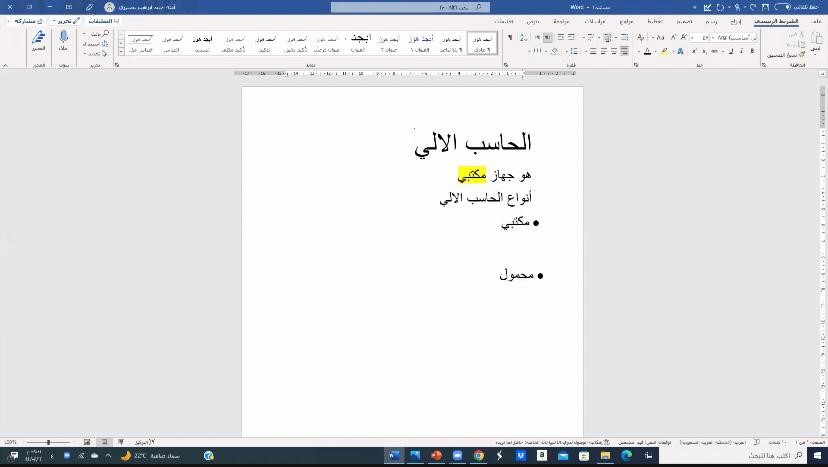This screenshot has width=828, height=467.
Task: Apply strikethrough formatting
Action: (x=714, y=51)
